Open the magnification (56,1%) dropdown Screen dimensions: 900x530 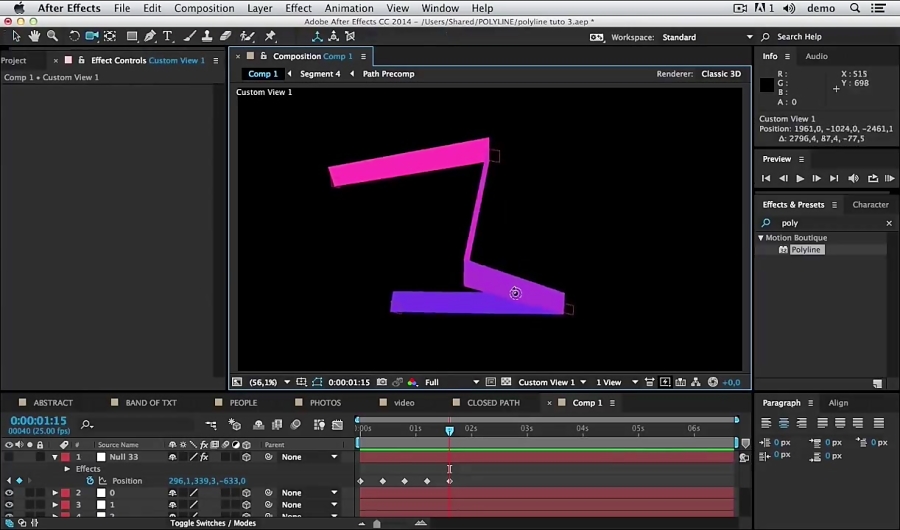[269, 382]
